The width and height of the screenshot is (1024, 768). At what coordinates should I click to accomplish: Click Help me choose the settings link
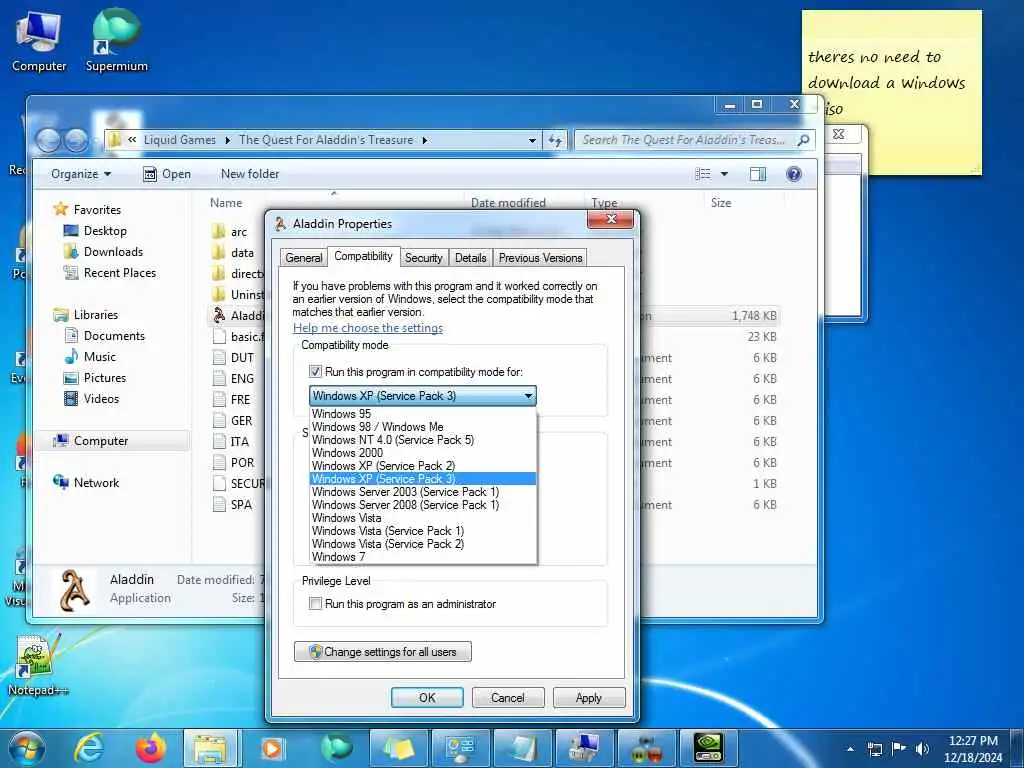[x=368, y=328]
